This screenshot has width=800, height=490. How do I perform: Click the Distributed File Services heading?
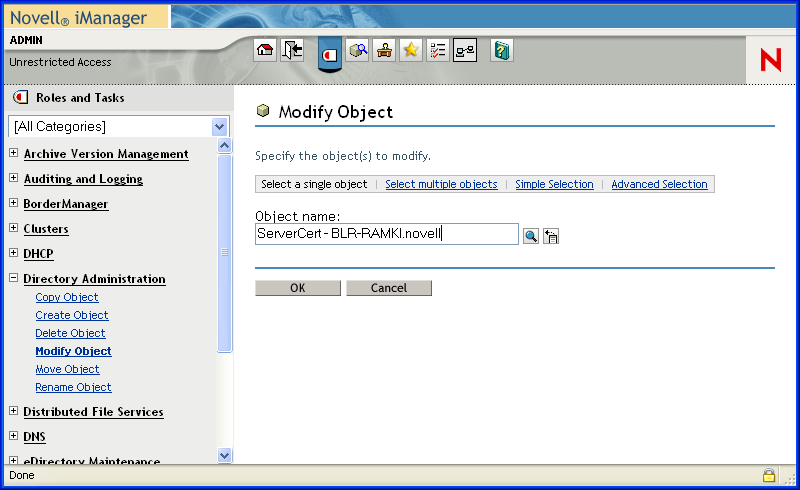pos(93,412)
